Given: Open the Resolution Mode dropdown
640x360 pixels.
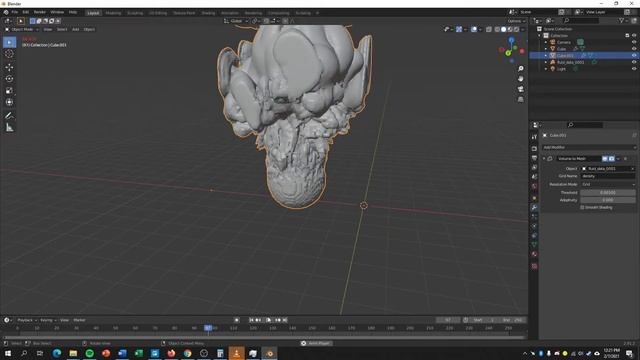Looking at the screenshot, I should pos(608,184).
